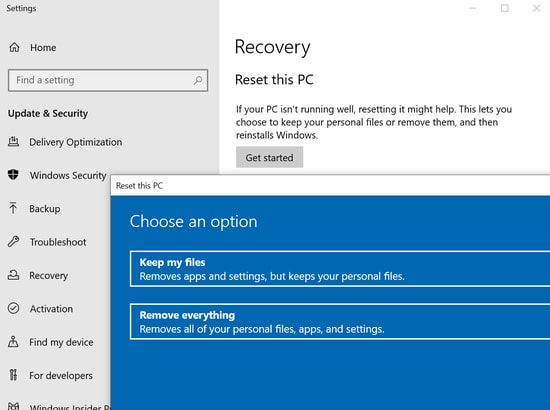Click the Delivery Optimization icon
Viewport: 550px width, 410px height.
coord(13,142)
